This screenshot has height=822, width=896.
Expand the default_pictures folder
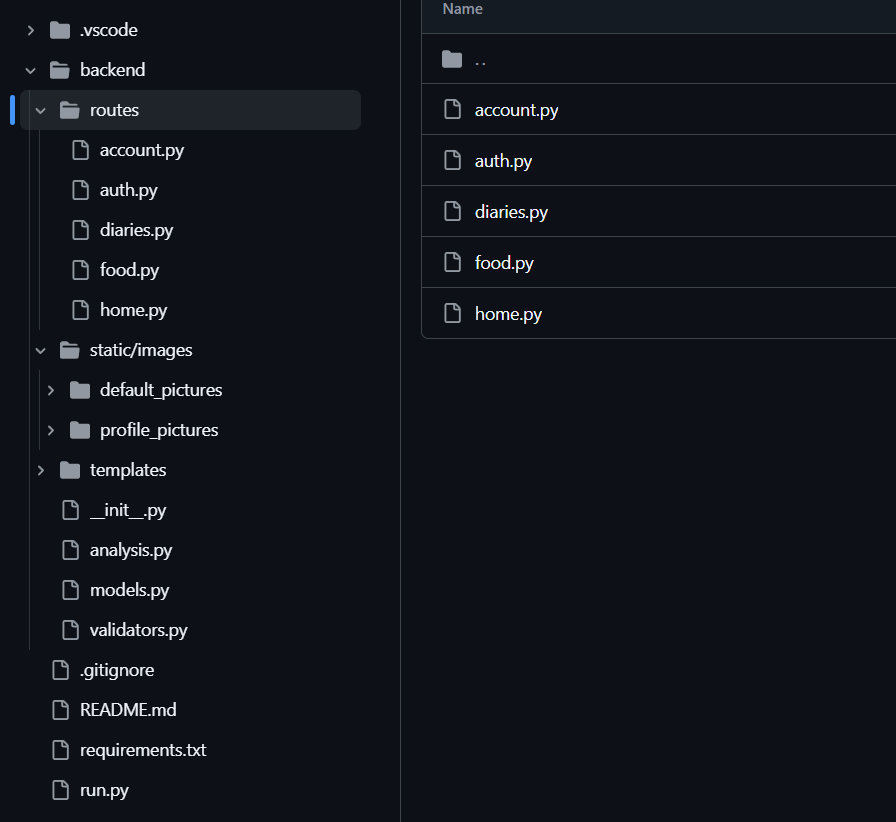50,389
